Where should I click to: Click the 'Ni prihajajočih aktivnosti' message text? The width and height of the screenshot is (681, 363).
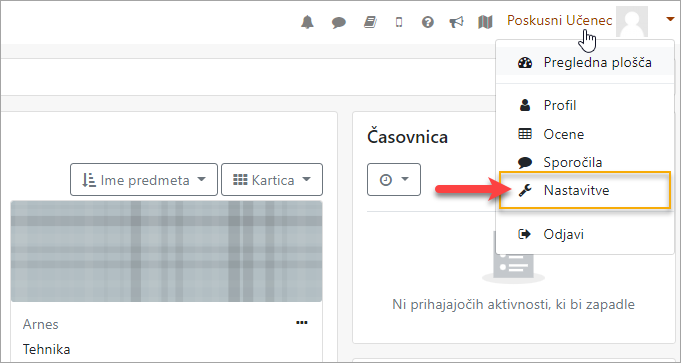(513, 304)
